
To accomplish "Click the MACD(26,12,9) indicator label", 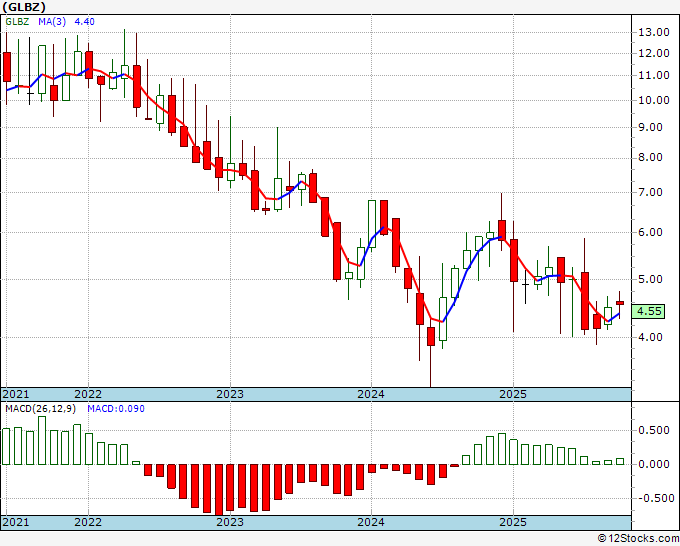I will (41, 409).
